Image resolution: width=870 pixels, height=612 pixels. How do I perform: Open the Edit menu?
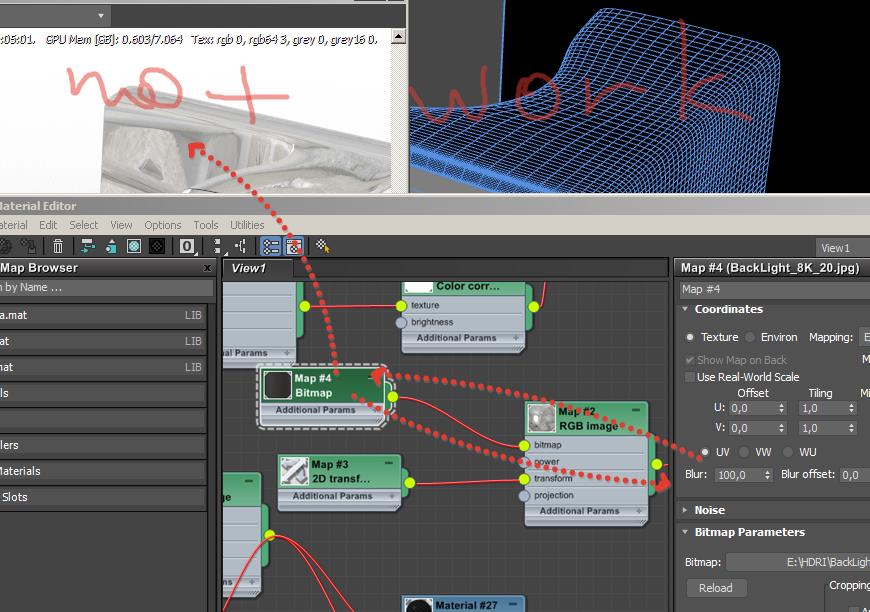pyautogui.click(x=48, y=225)
